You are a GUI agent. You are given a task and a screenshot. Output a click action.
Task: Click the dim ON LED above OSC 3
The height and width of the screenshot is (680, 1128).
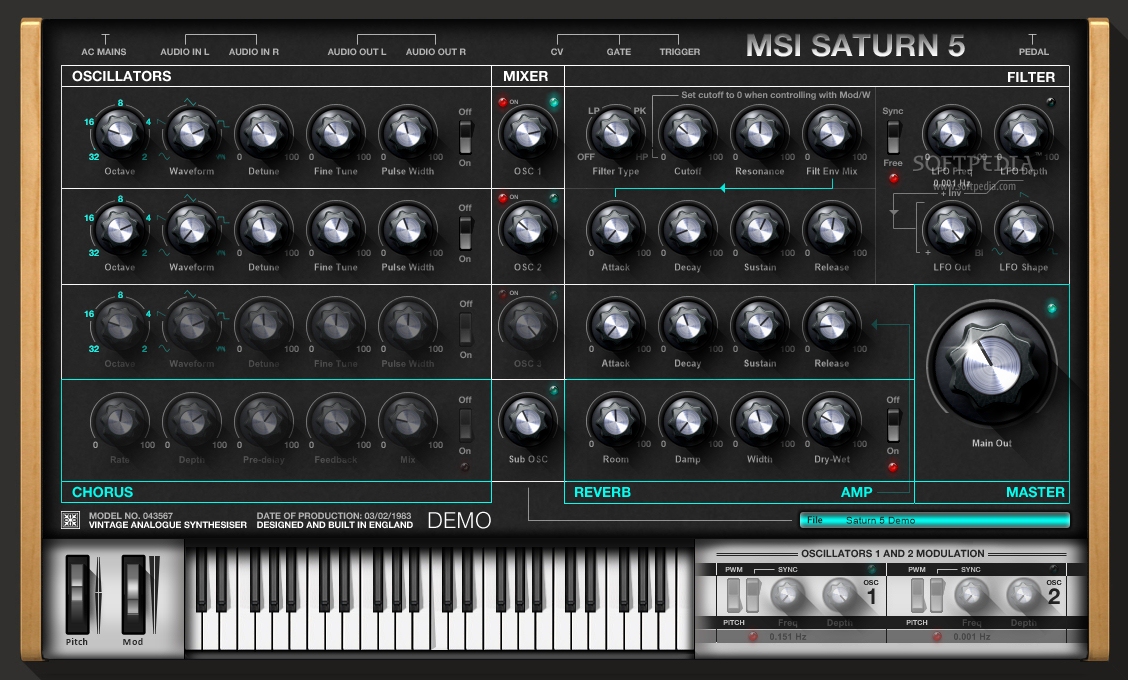point(502,294)
